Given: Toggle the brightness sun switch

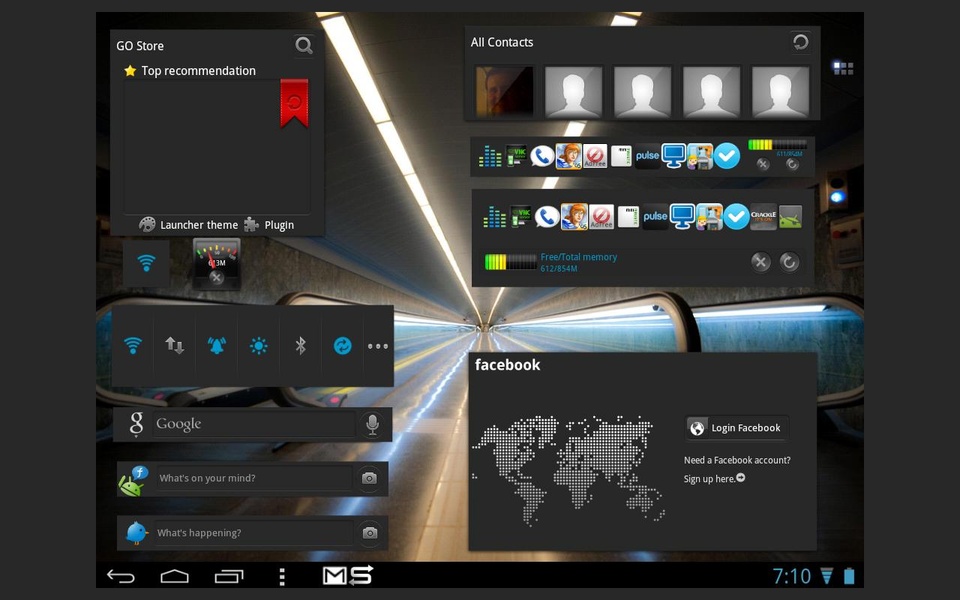Looking at the screenshot, I should [x=258, y=346].
